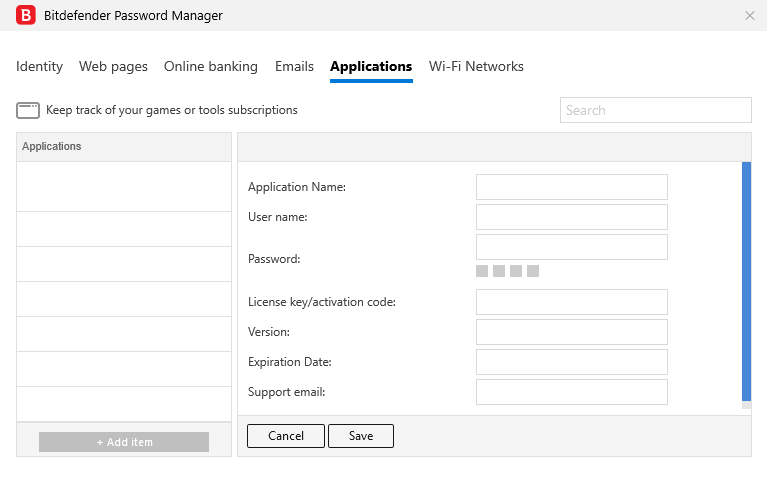Click the + Add item button
Viewport: 767px width, 499px height.
coord(124,442)
